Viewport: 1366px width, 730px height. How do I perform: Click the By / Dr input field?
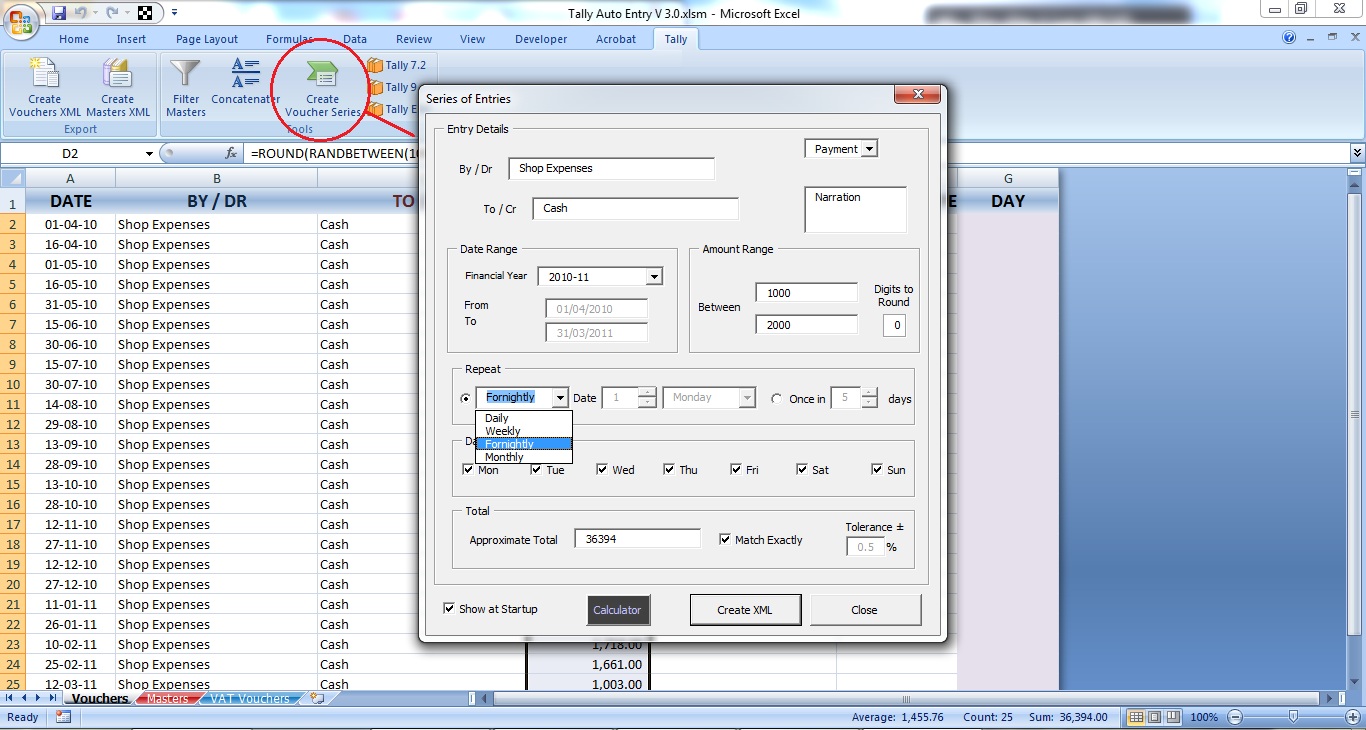611,168
